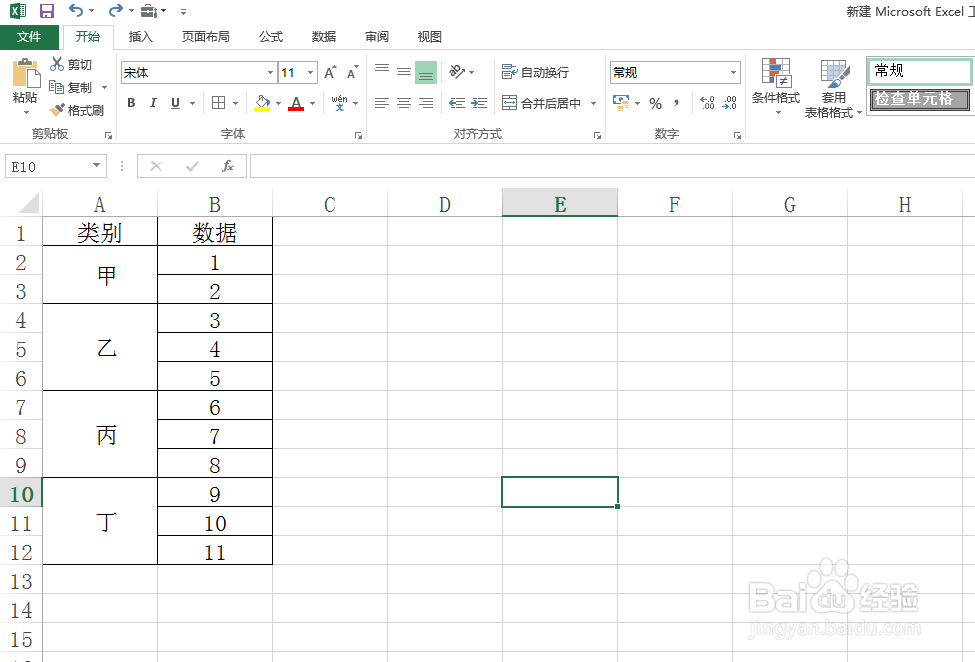Open the font name 宋体 dropdown
The image size is (975, 662).
pyautogui.click(x=269, y=72)
